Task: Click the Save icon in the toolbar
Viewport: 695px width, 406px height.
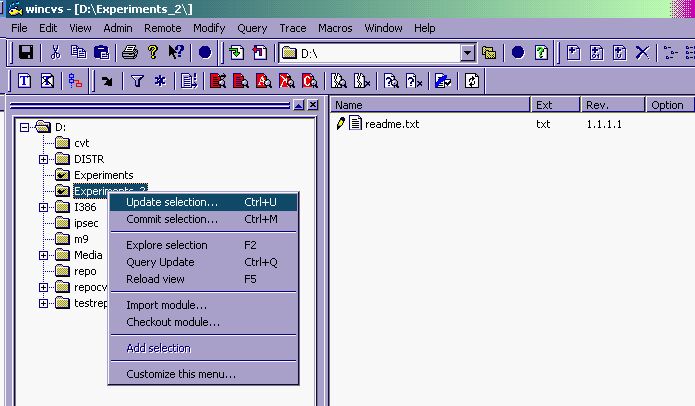Action: coord(26,52)
